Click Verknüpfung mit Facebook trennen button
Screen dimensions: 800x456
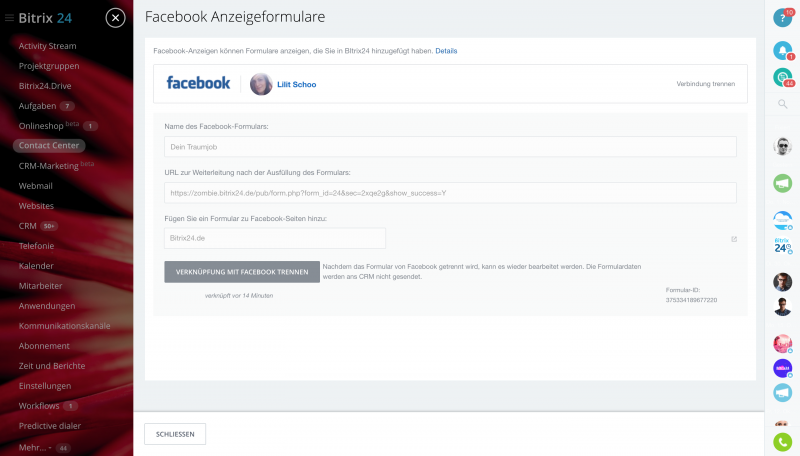coord(242,272)
